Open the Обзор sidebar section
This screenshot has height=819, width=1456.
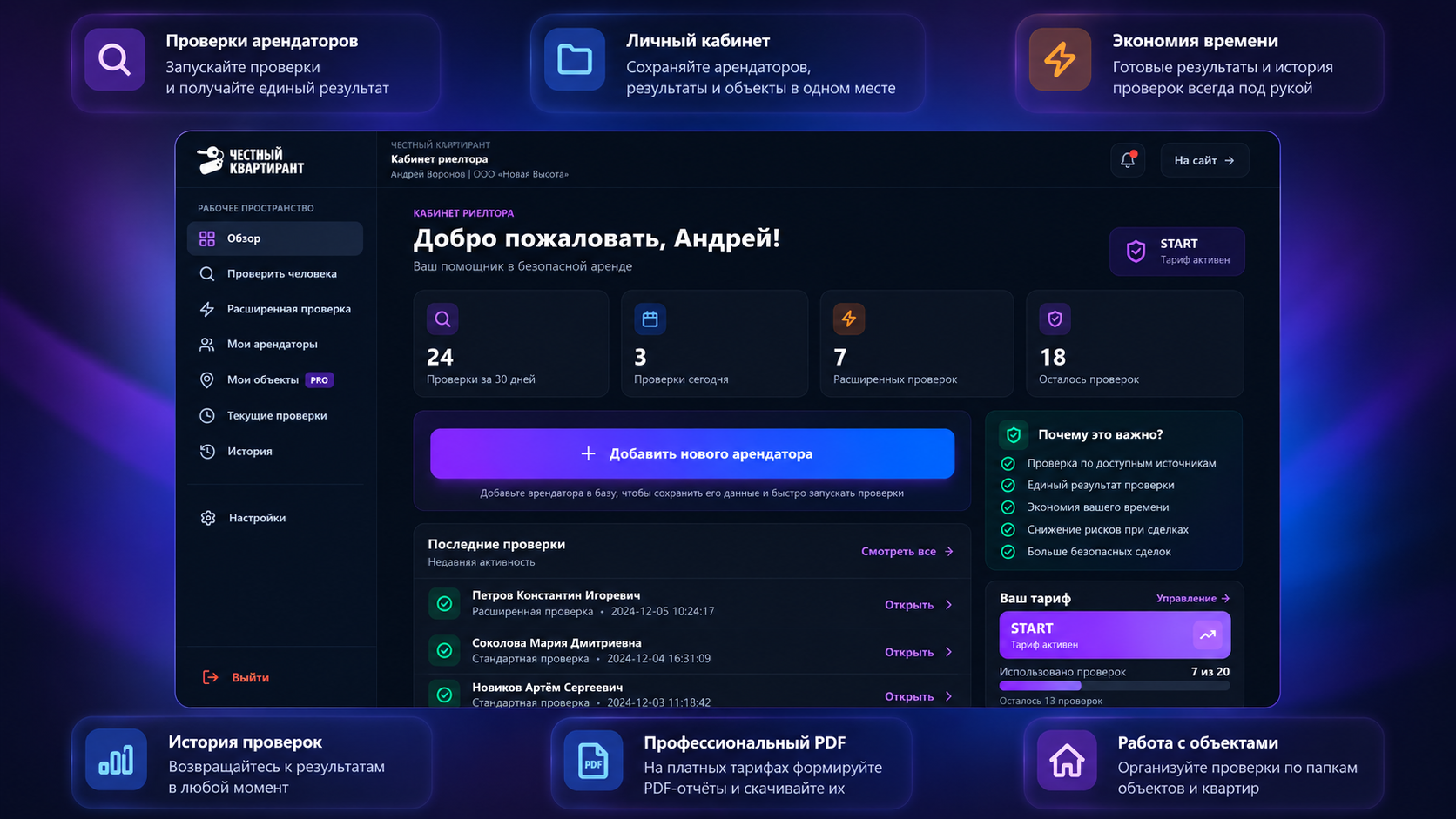coord(275,238)
